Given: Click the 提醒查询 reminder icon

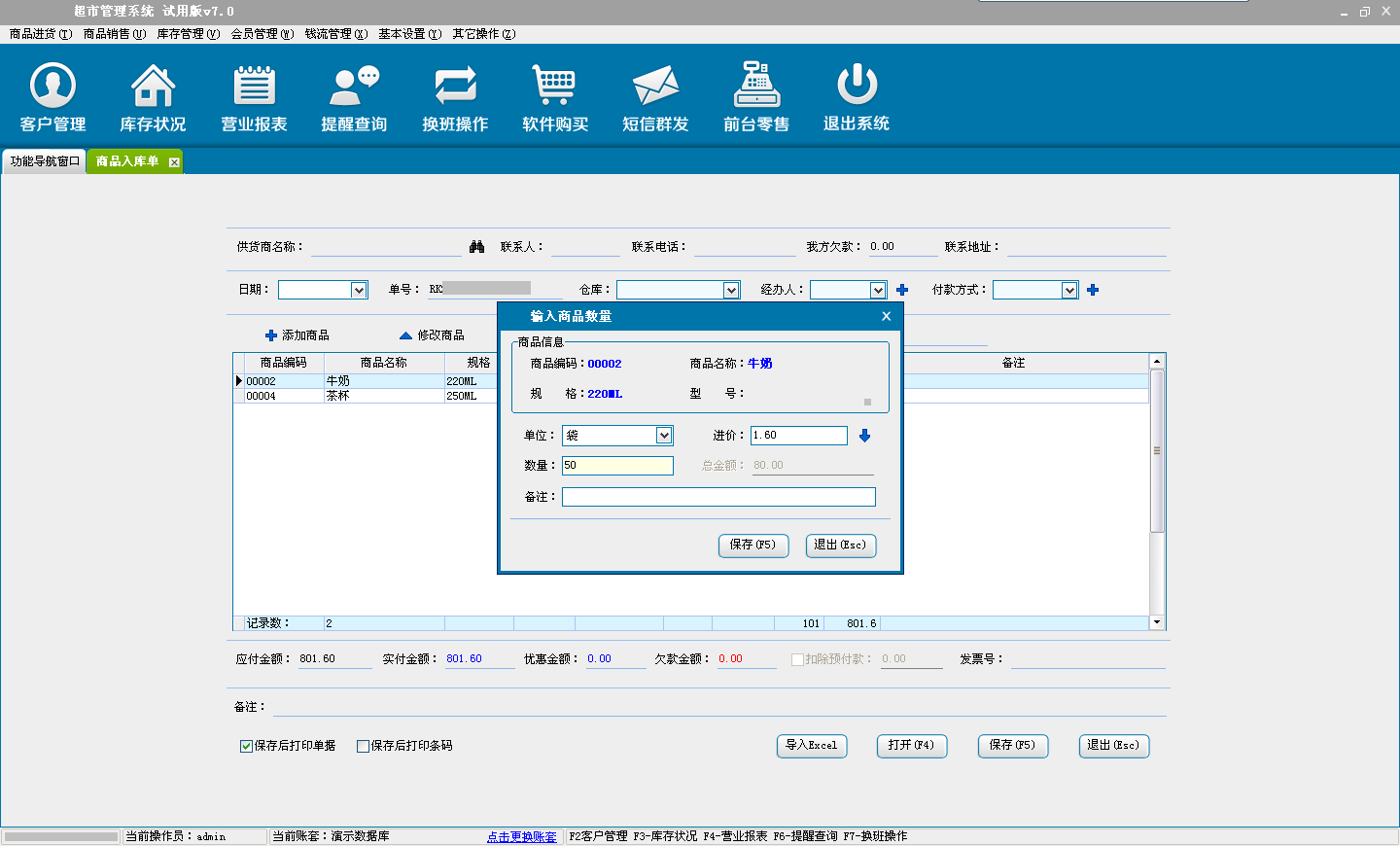Looking at the screenshot, I should (354, 87).
